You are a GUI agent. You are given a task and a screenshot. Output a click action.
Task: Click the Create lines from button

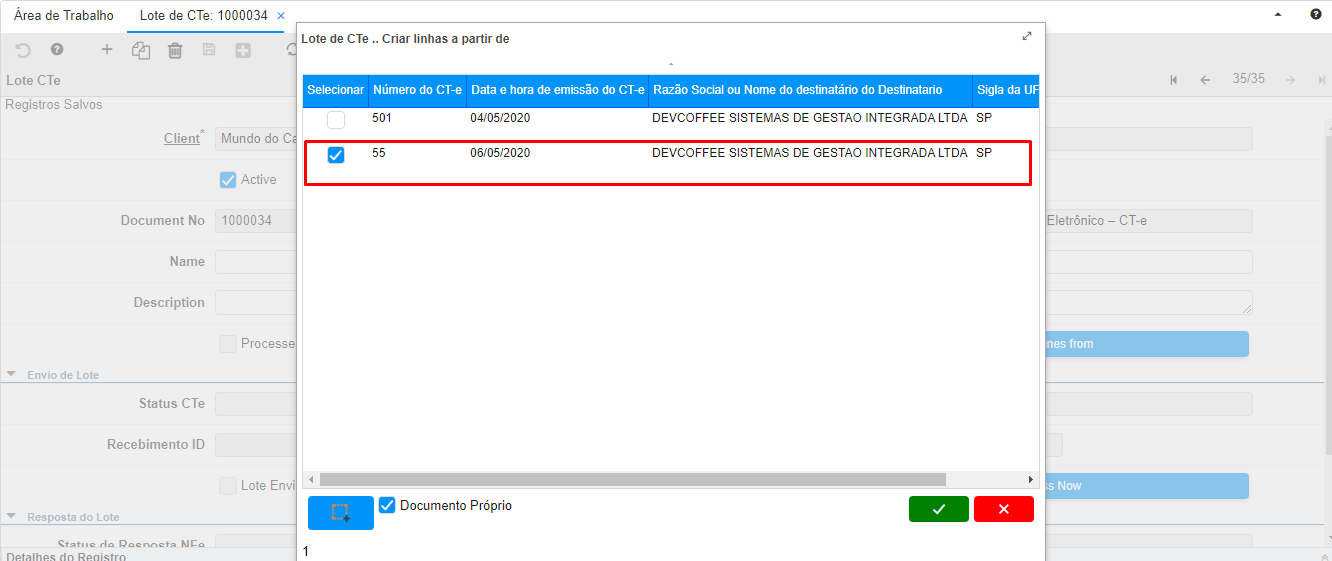tap(1147, 344)
